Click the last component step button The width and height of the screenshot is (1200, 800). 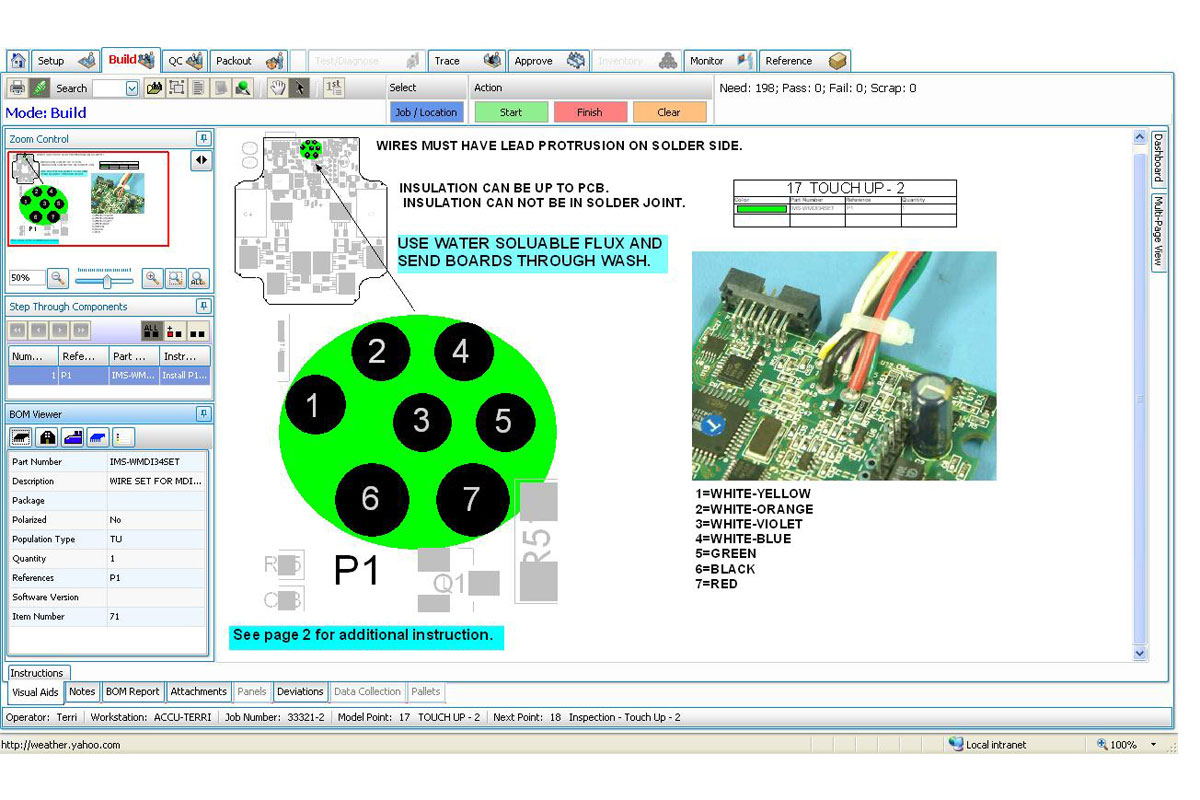(x=81, y=330)
